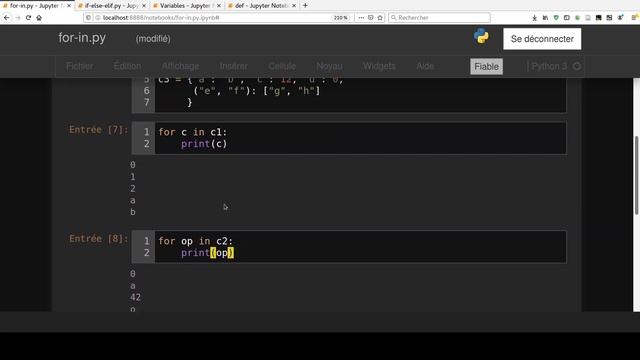Open the Cellule menu
The height and width of the screenshot is (360, 640).
282,66
